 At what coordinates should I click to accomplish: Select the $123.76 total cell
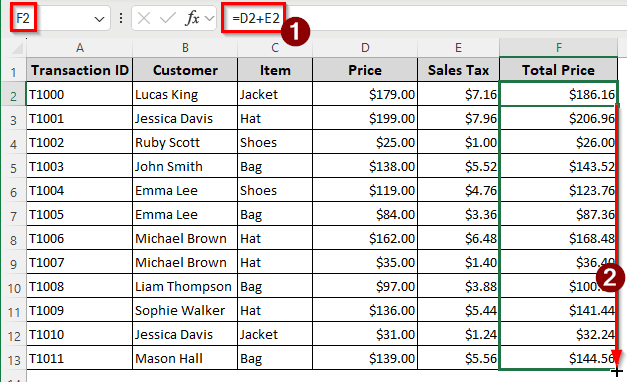pyautogui.click(x=559, y=190)
